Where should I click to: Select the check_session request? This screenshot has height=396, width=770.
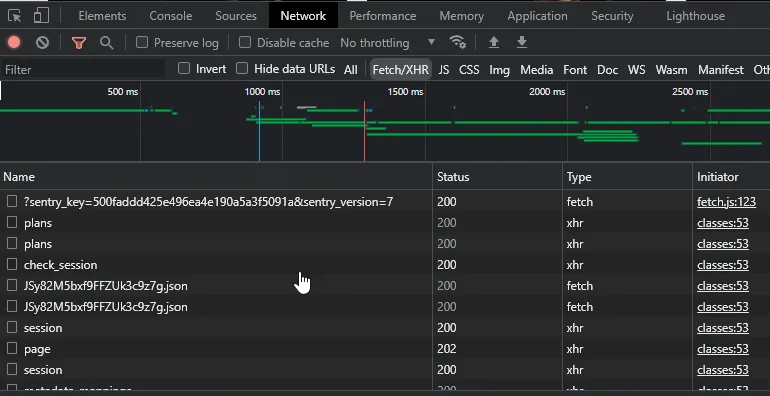click(x=60, y=265)
